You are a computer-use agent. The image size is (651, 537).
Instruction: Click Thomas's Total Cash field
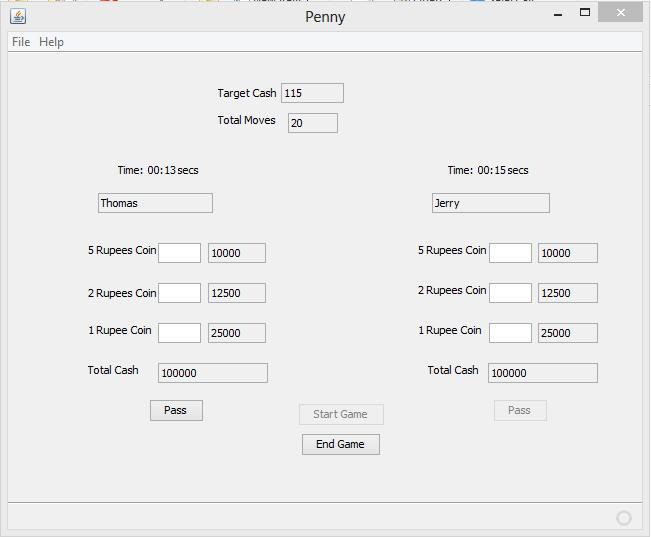tap(212, 373)
